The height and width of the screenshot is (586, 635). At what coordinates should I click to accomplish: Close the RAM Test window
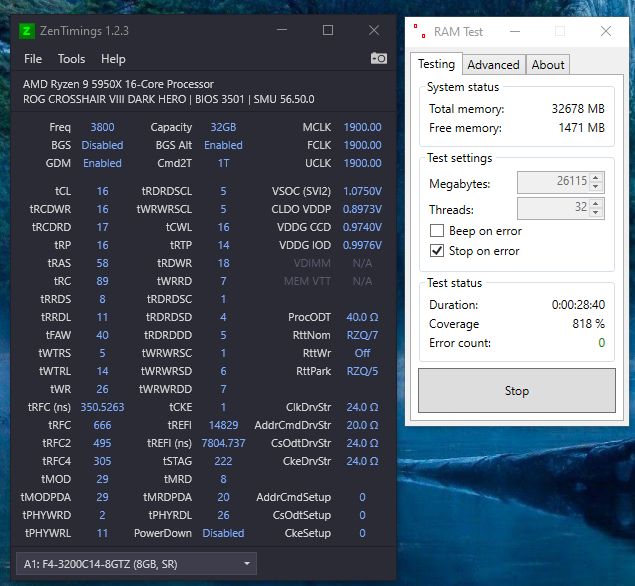click(606, 31)
